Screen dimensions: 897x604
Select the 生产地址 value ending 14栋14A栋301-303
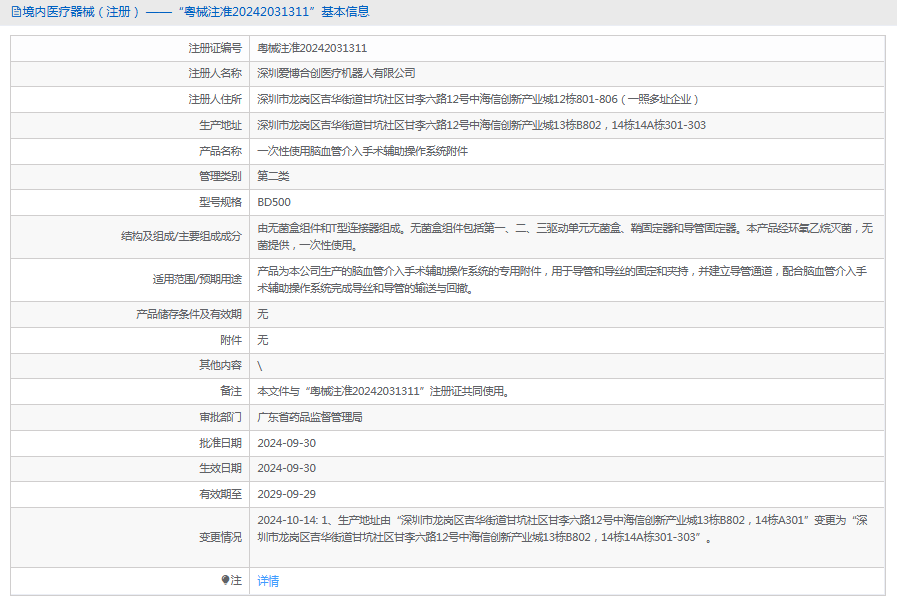pos(481,125)
